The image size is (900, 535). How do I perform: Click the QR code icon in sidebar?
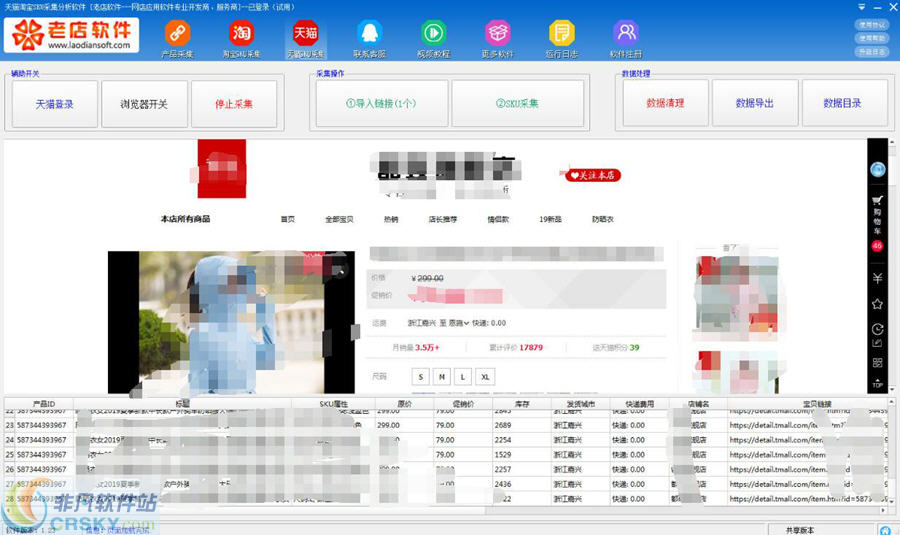[877, 363]
